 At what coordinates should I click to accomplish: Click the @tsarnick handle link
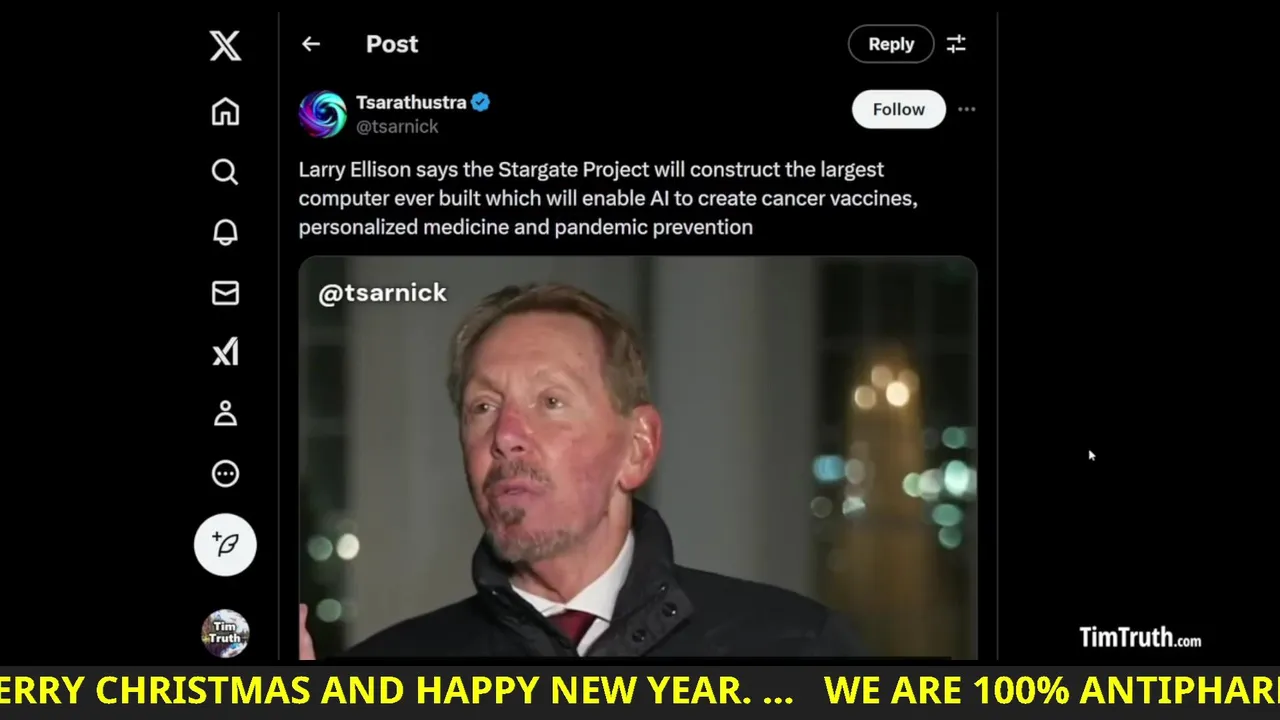(x=397, y=127)
